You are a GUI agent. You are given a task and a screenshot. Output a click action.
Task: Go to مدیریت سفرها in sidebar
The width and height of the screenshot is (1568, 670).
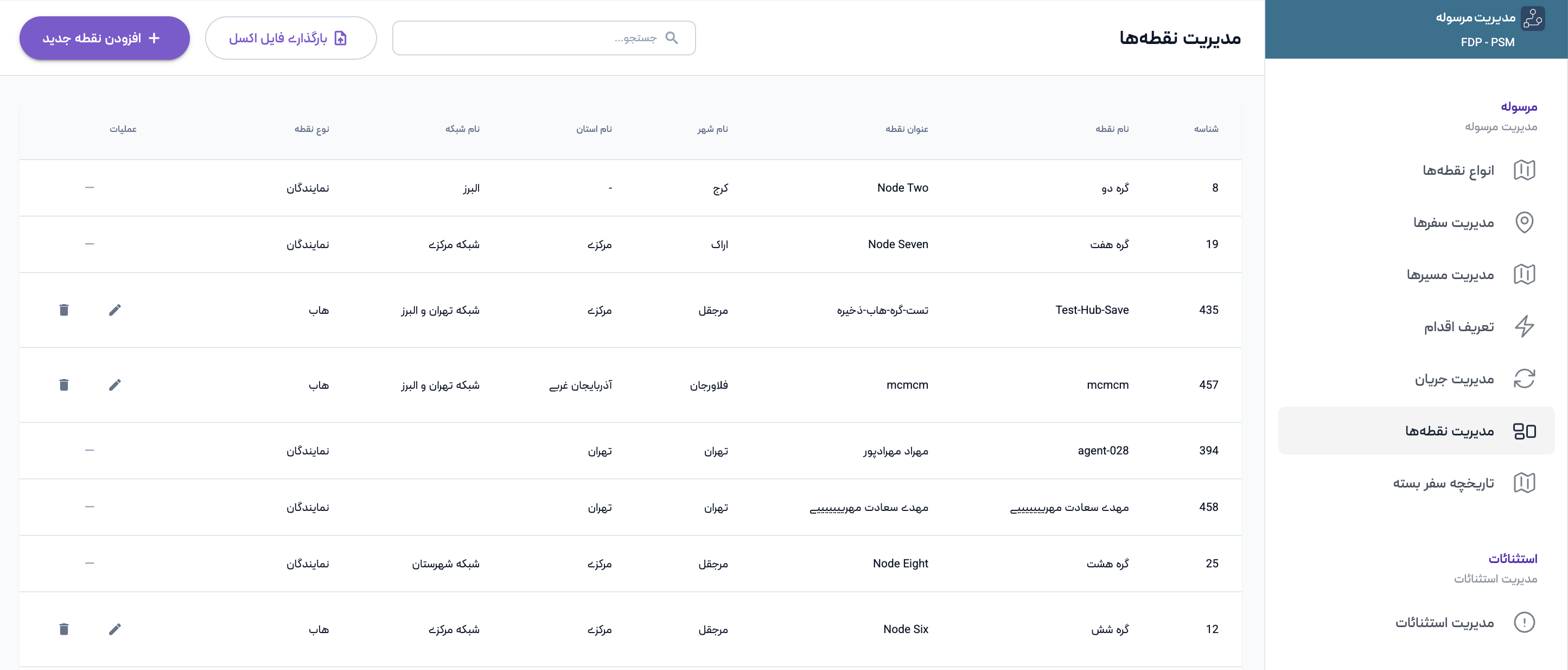coord(1454,222)
